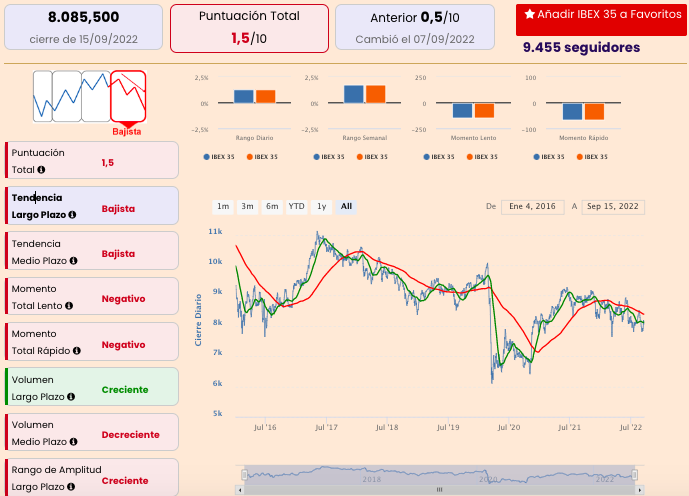This screenshot has width=689, height=496.
Task: Select the Momento Total Lento card
Action: [92, 296]
